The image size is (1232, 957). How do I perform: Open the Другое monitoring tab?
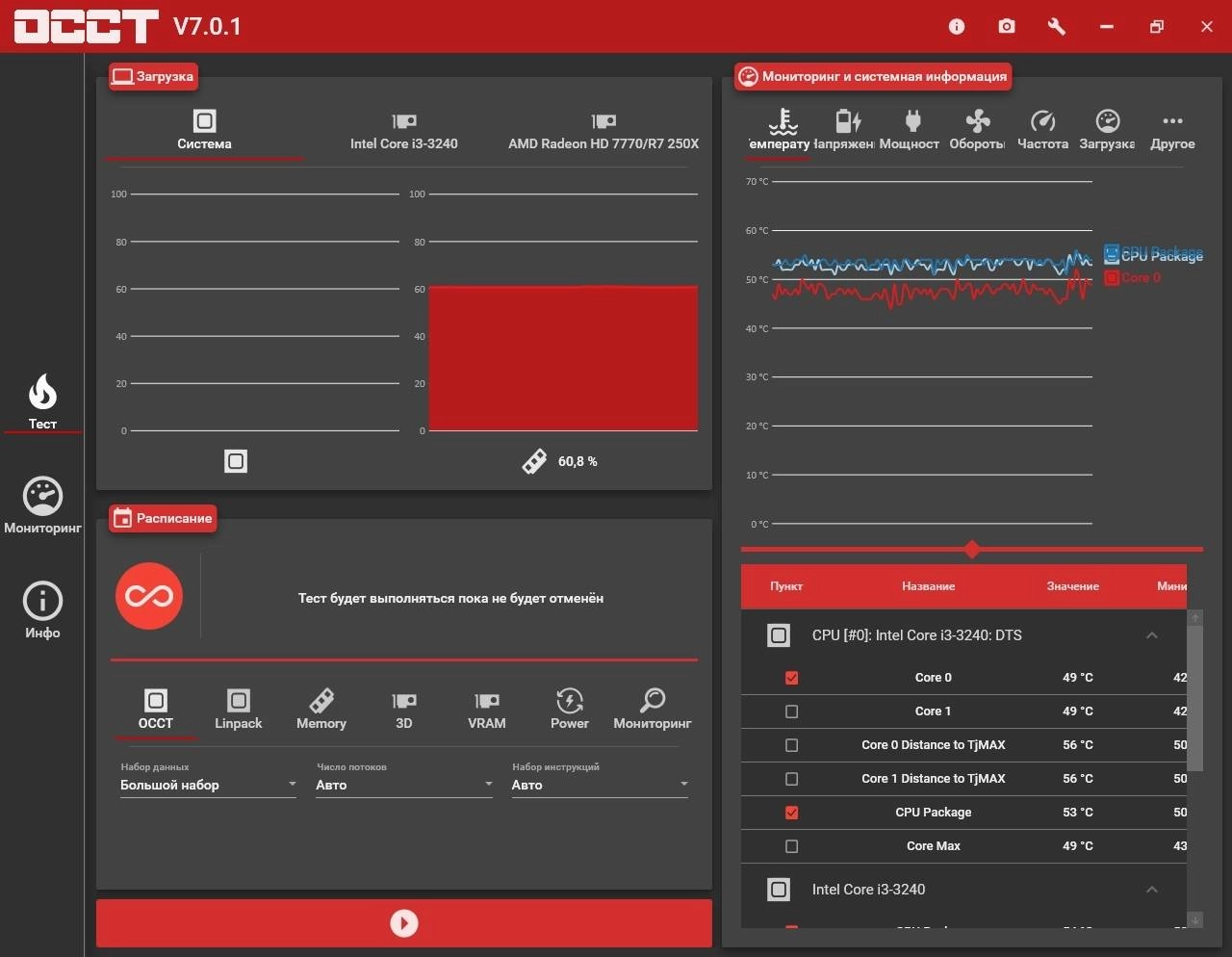coord(1172,130)
